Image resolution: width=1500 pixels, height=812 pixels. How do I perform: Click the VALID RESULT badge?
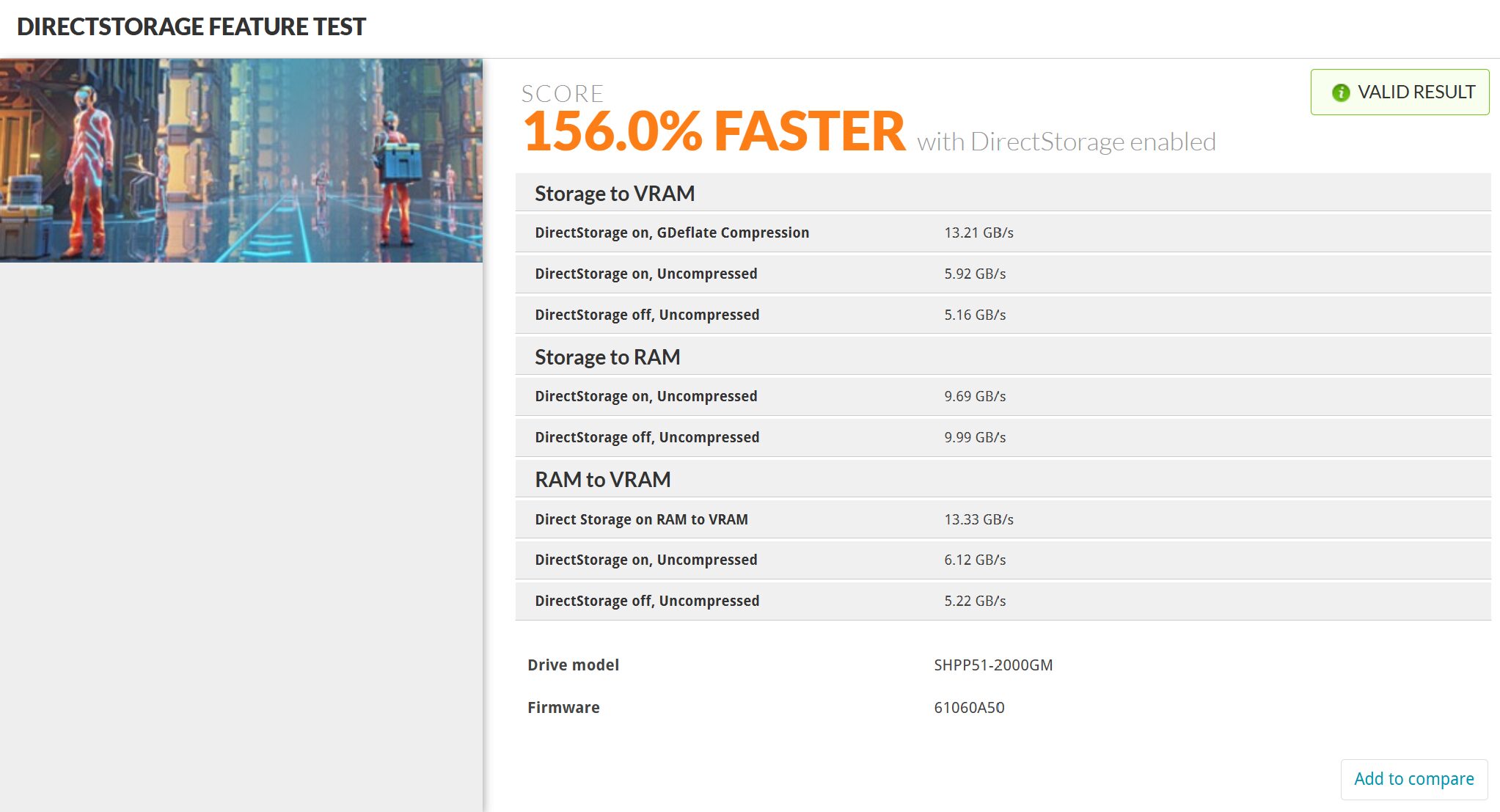point(1400,92)
